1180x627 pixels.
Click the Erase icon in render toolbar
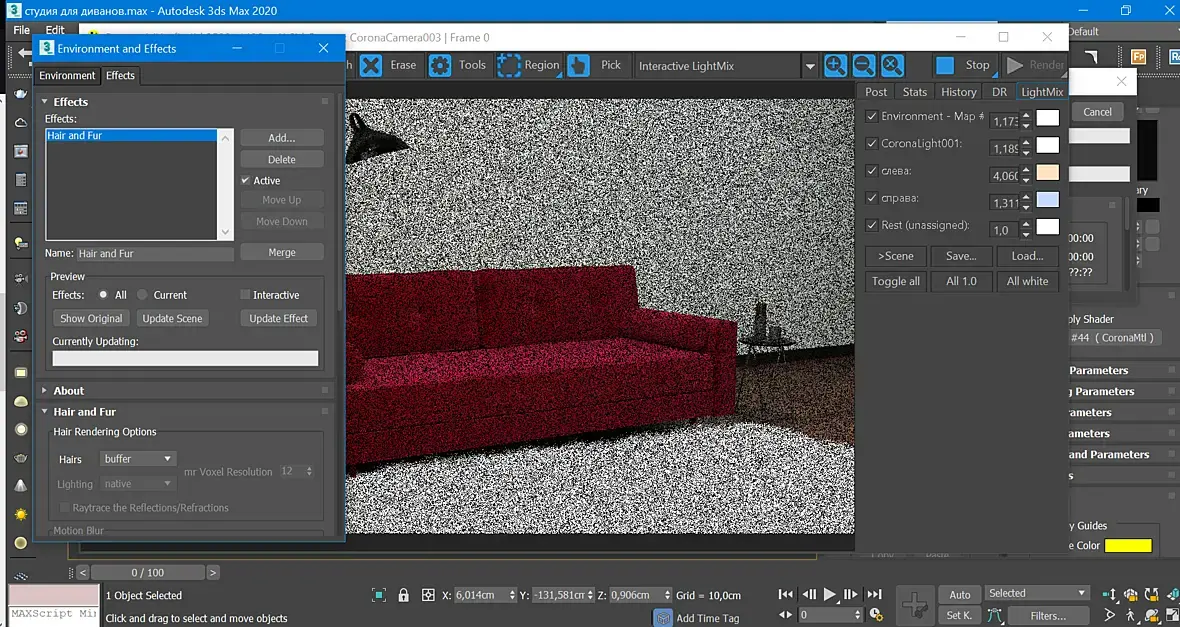(x=370, y=65)
